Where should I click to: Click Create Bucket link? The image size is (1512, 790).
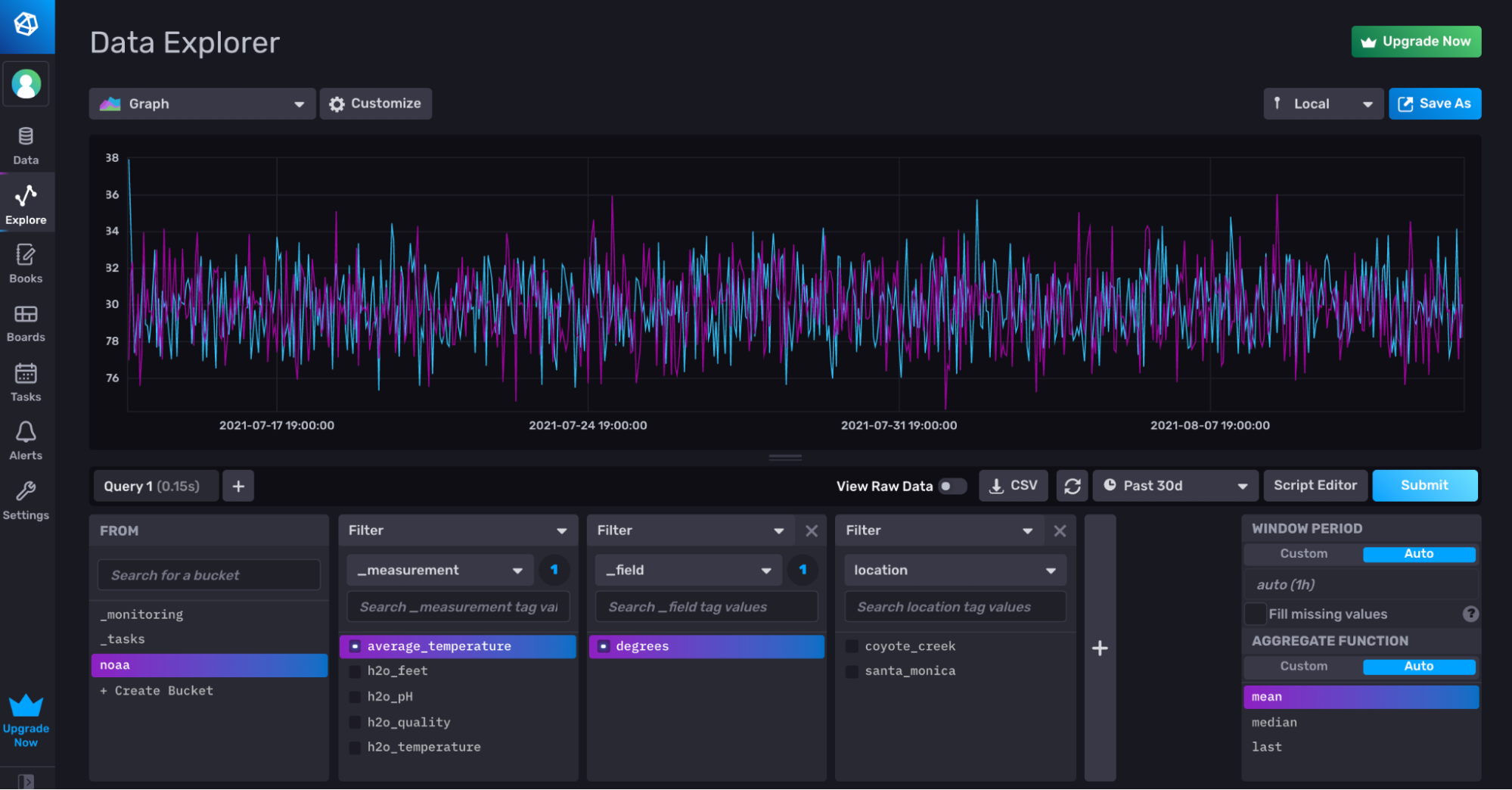[x=157, y=691]
